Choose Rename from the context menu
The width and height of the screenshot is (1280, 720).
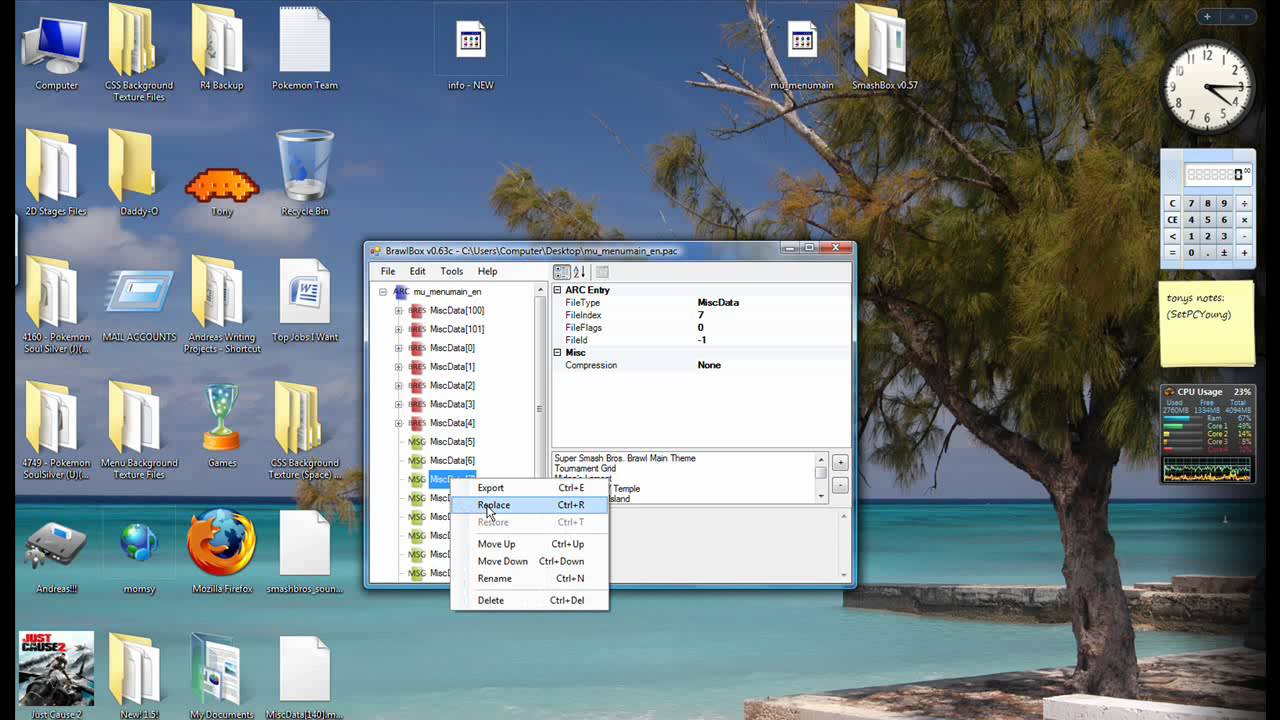[x=530, y=578]
